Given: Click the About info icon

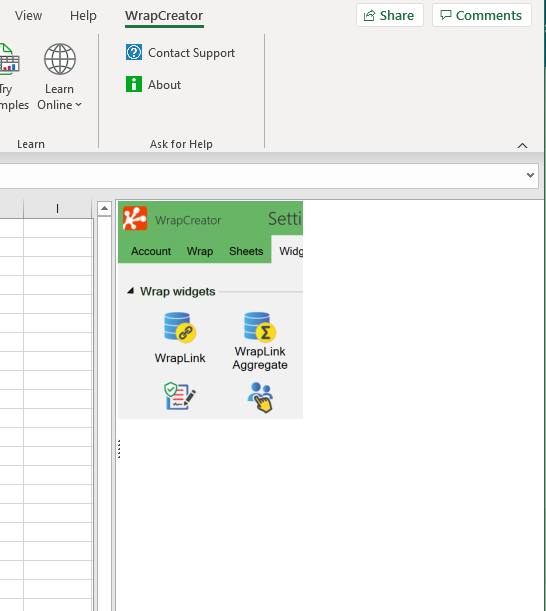Looking at the screenshot, I should point(134,84).
